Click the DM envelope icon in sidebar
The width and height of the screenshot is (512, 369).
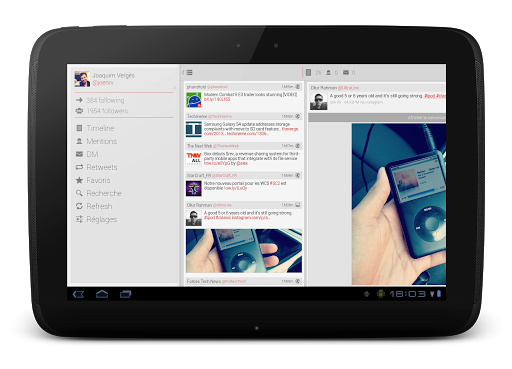(79, 154)
